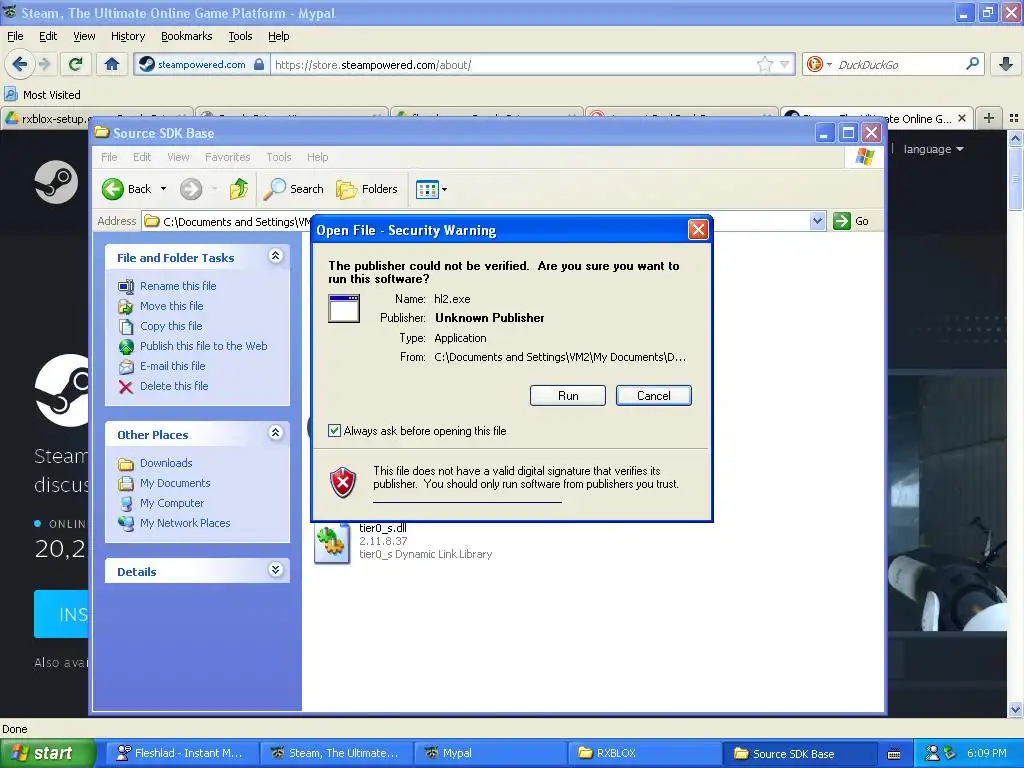1024x768 pixels.
Task: Open the Back history dropdown in Explorer
Action: click(x=163, y=189)
